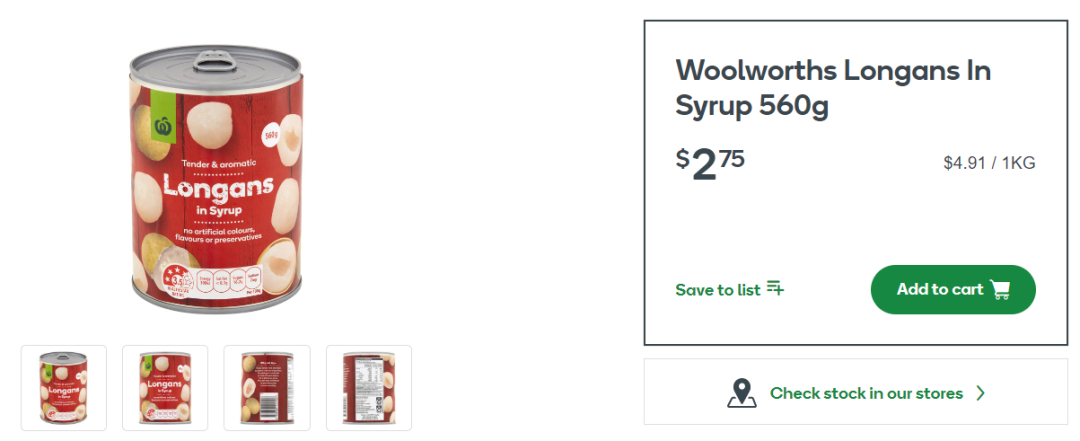View the fourth thumbnail with the nutrition panel
The height and width of the screenshot is (441, 1080).
pyautogui.click(x=369, y=388)
